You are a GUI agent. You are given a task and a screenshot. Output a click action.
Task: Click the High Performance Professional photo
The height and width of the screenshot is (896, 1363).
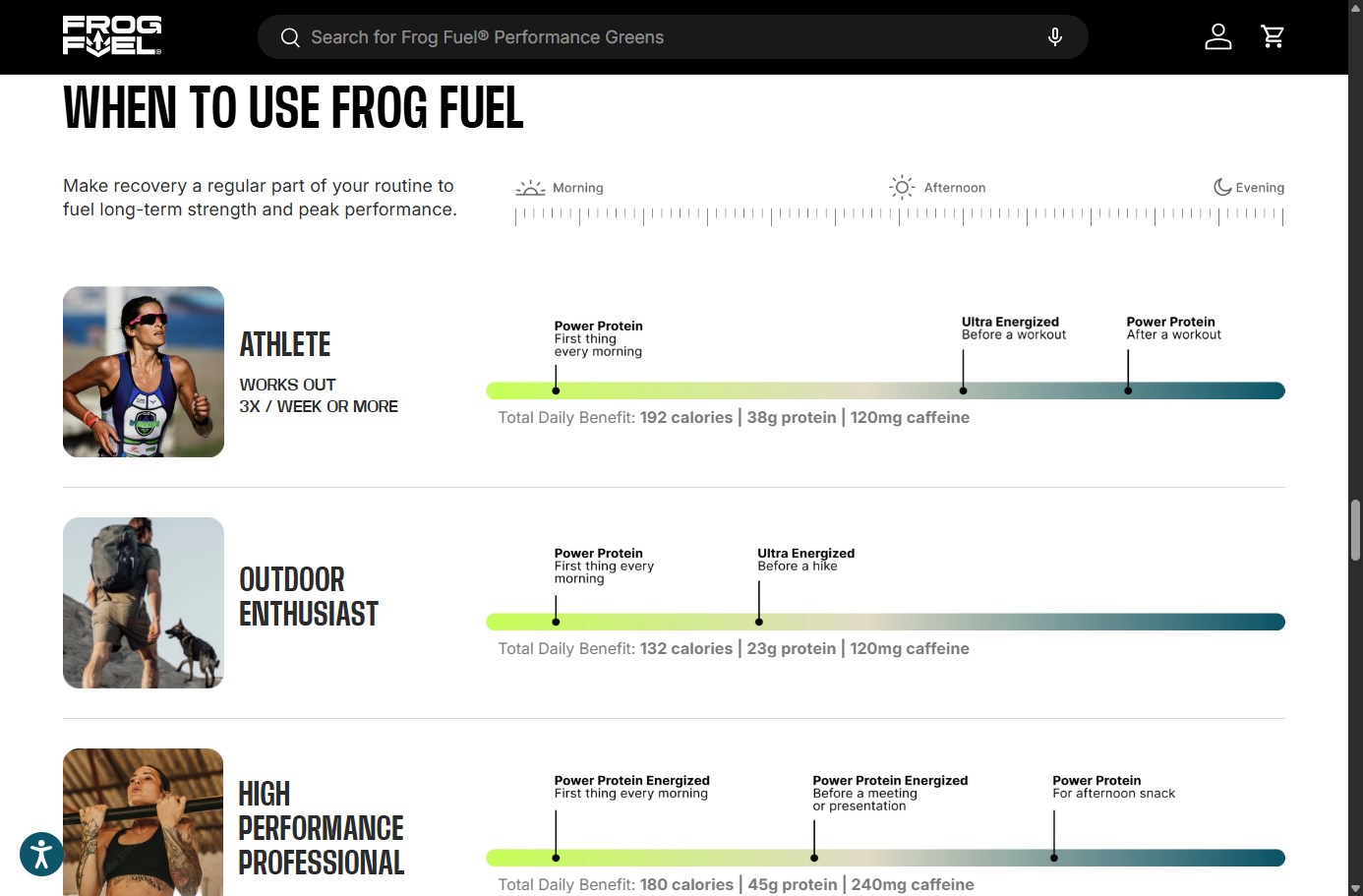pos(144,822)
